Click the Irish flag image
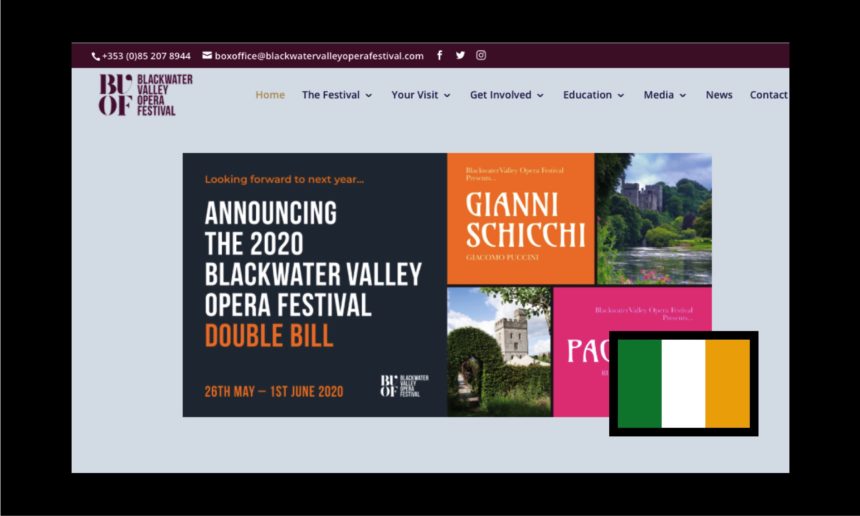The width and height of the screenshot is (860, 516). (683, 383)
